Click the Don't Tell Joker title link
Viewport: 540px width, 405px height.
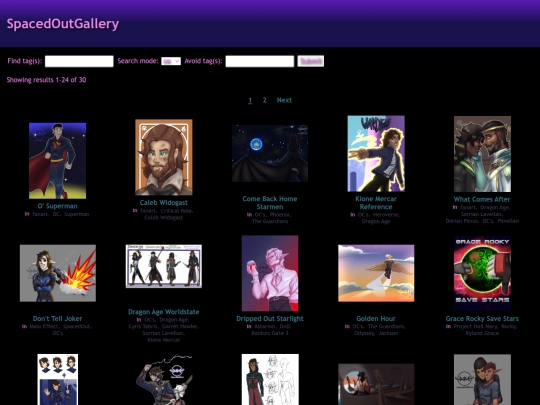58,319
